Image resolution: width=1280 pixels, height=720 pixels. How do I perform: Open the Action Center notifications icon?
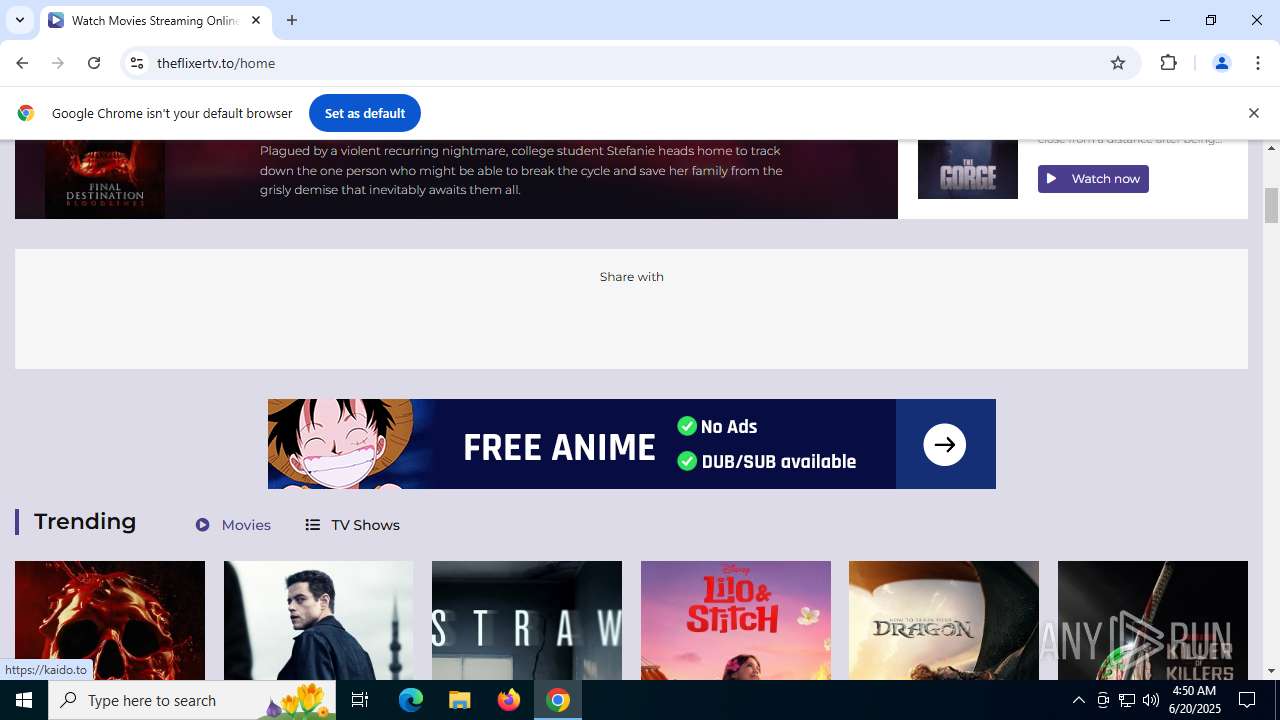[1247, 700]
